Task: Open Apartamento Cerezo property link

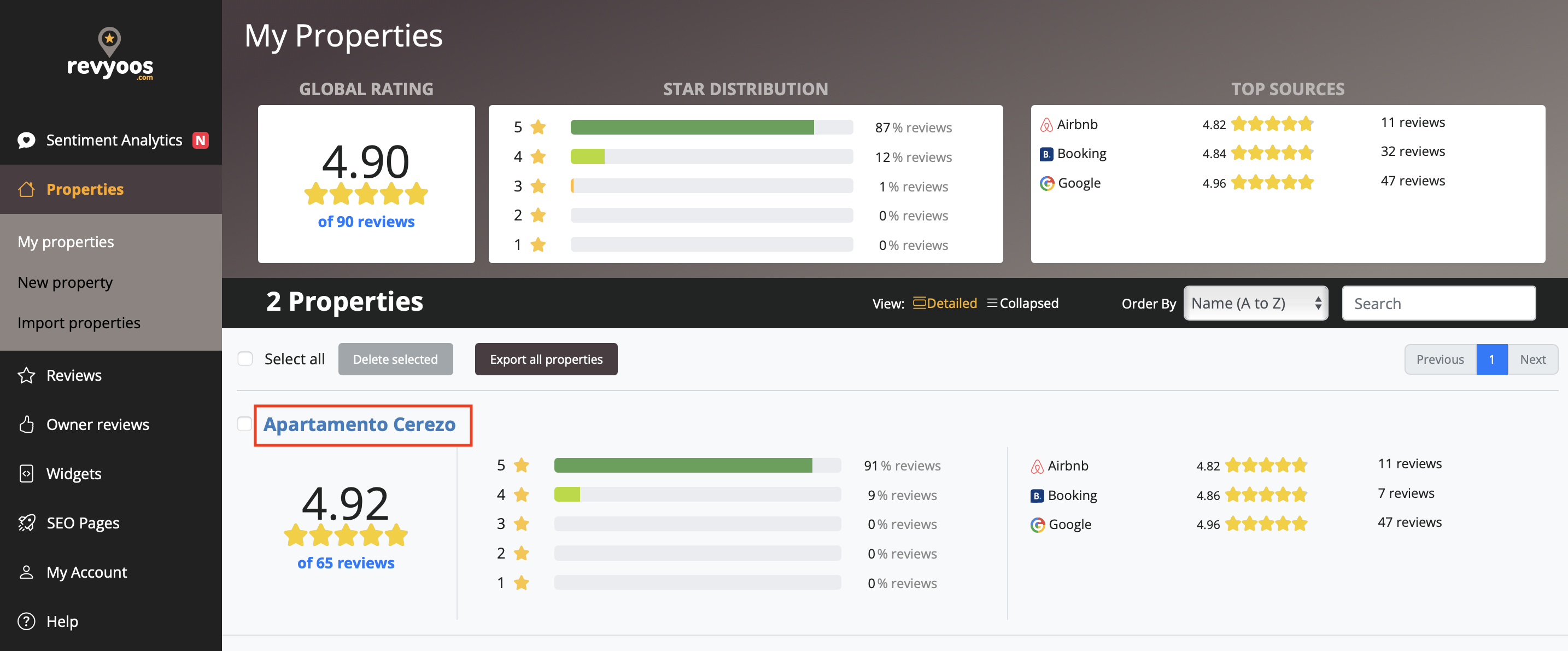Action: pyautogui.click(x=359, y=425)
